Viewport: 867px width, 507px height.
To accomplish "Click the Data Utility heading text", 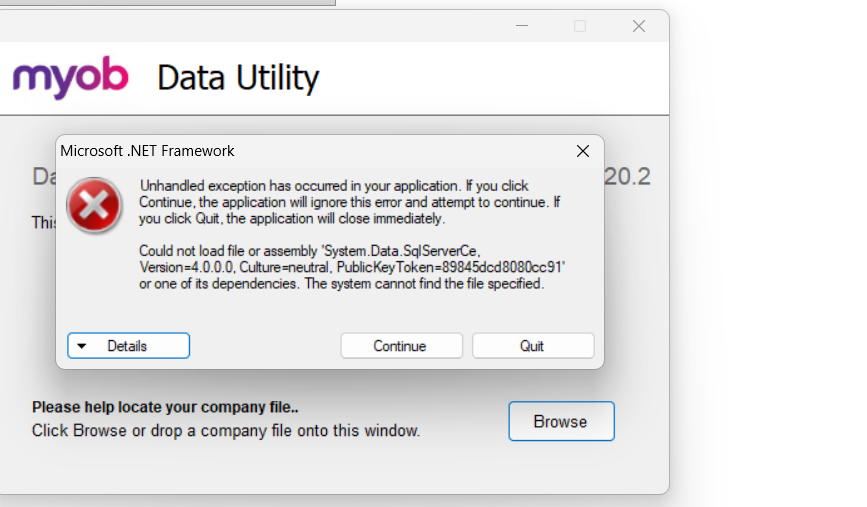I will coord(238,78).
